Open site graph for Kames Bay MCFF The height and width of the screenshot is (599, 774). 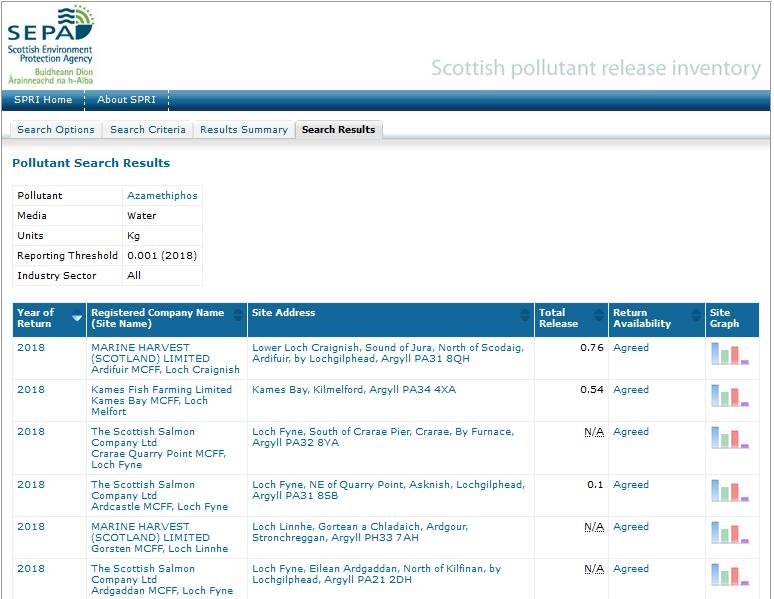pos(729,395)
